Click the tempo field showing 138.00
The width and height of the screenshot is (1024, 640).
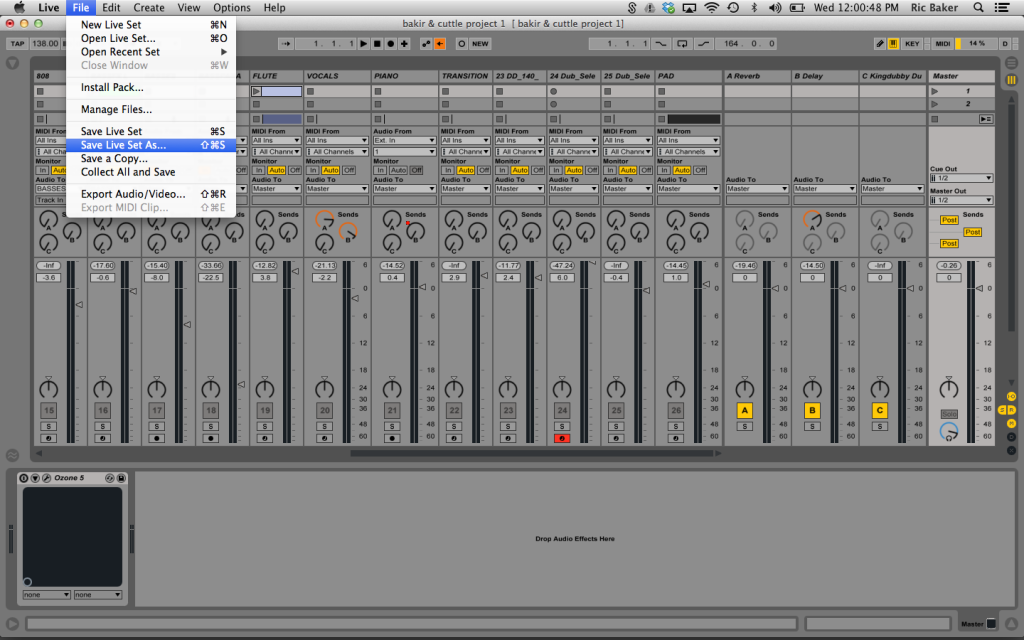[45, 44]
